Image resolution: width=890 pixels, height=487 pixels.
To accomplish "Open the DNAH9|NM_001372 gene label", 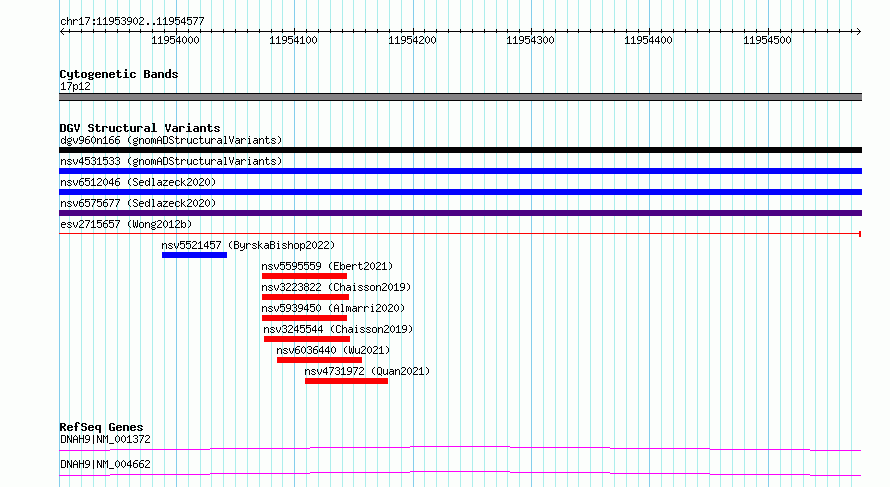I will pyautogui.click(x=105, y=439).
